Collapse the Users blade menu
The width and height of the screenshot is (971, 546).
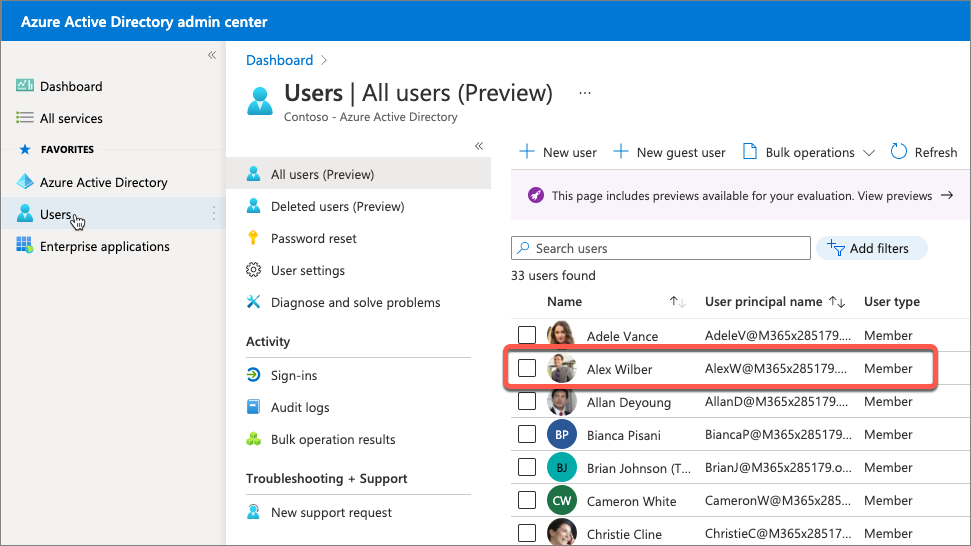[479, 146]
